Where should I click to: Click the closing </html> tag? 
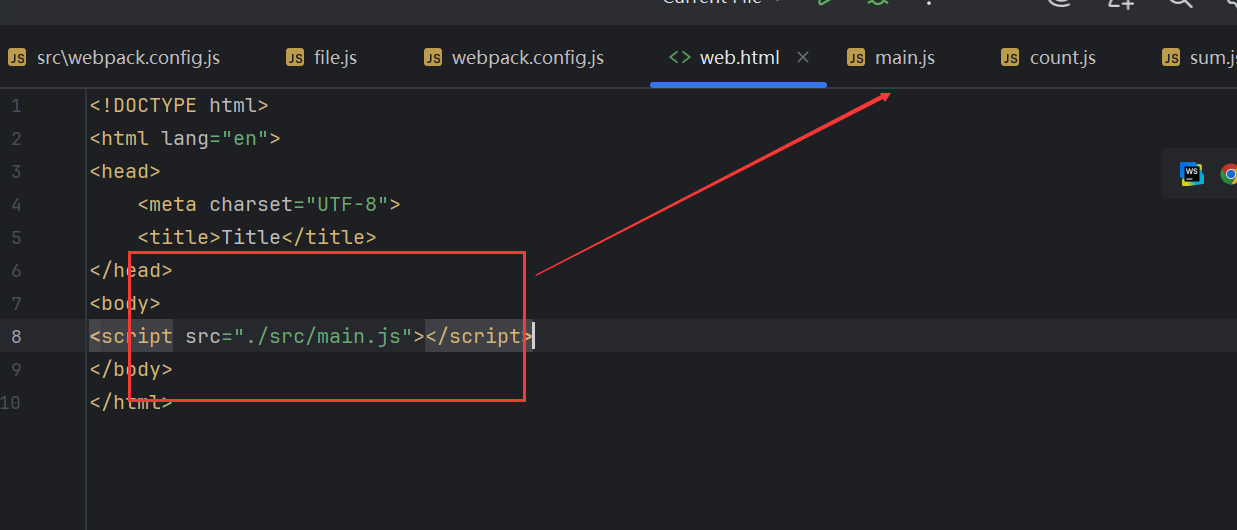(131, 402)
